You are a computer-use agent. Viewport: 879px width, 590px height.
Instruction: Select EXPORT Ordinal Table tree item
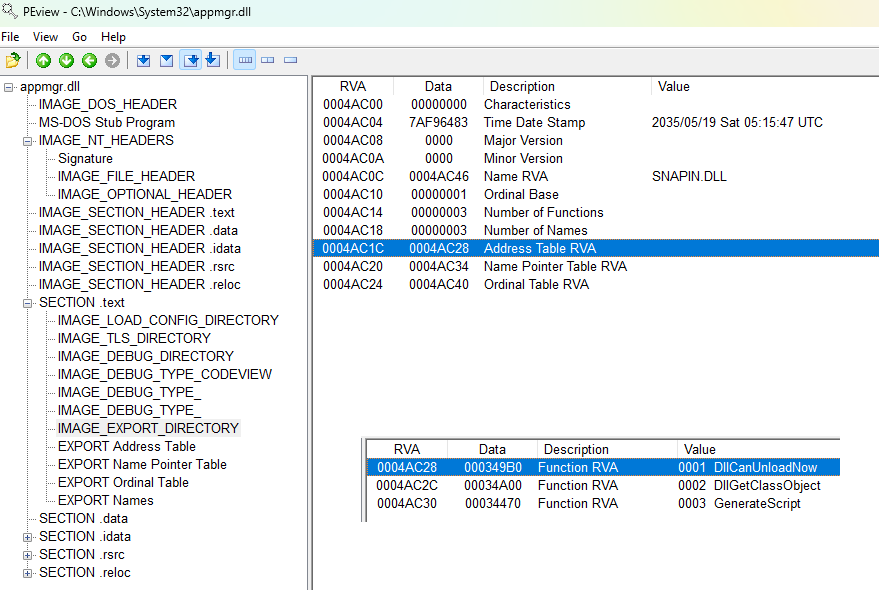[x=123, y=482]
